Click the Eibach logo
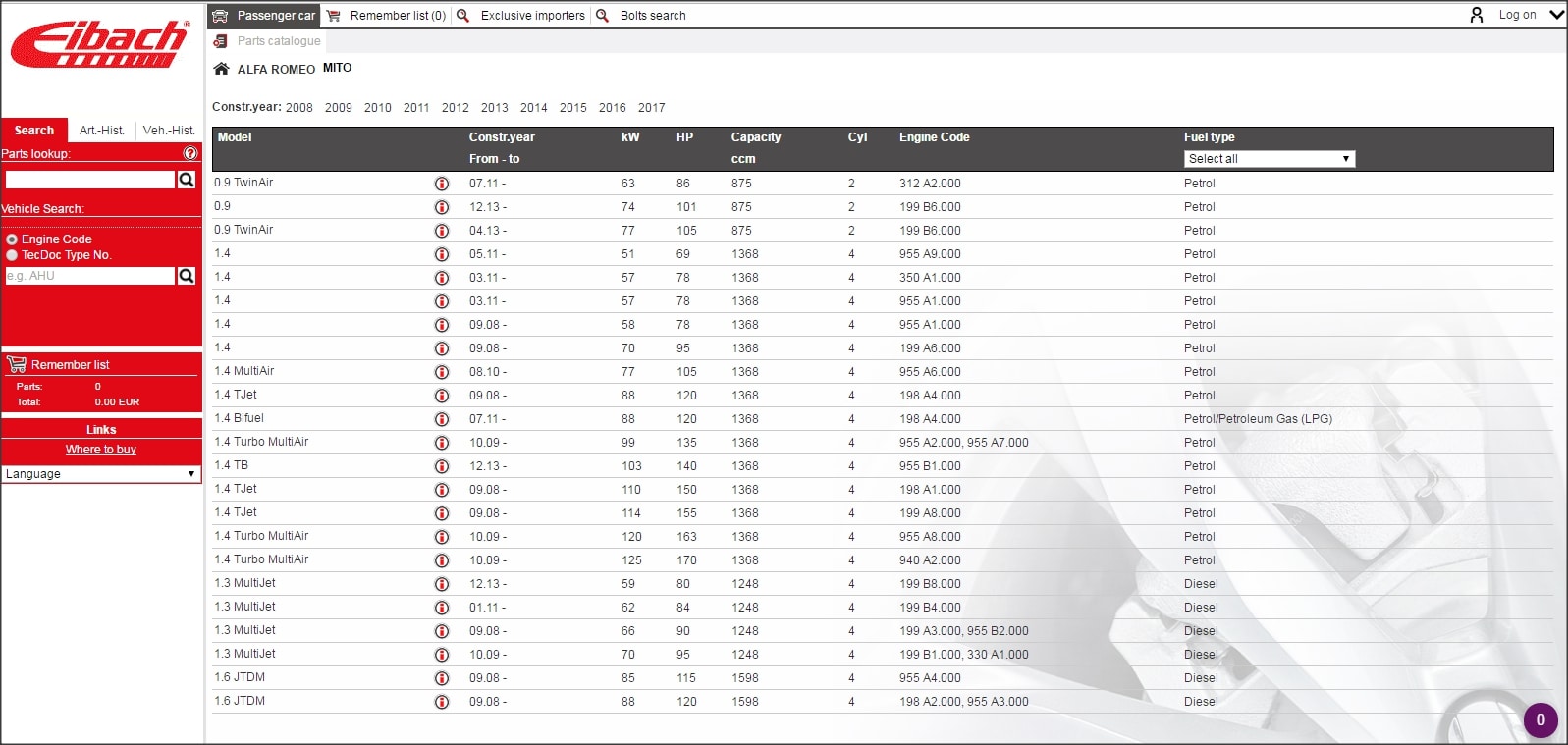 pyautogui.click(x=99, y=45)
